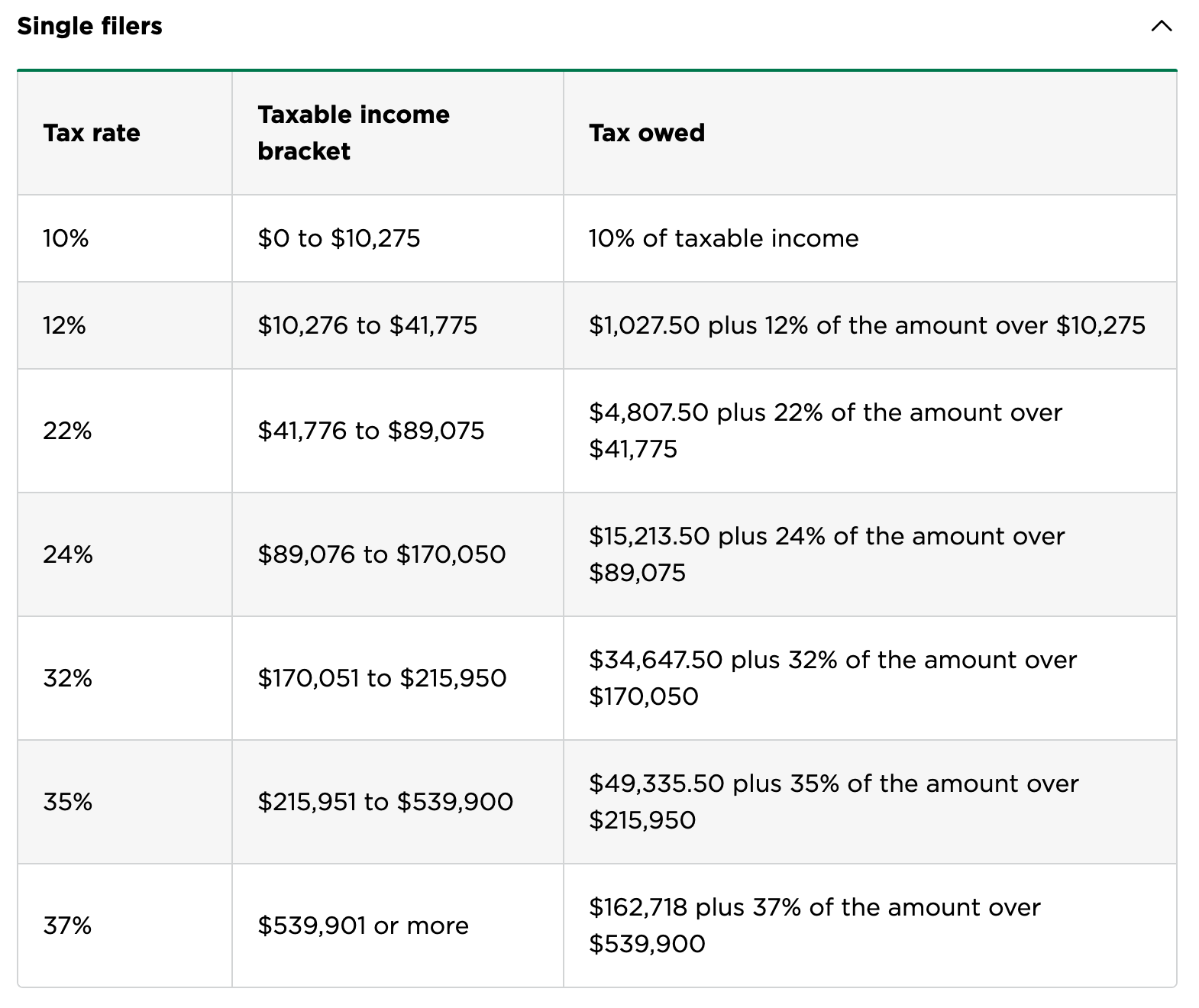Select the Tax owed column header

pyautogui.click(x=647, y=133)
